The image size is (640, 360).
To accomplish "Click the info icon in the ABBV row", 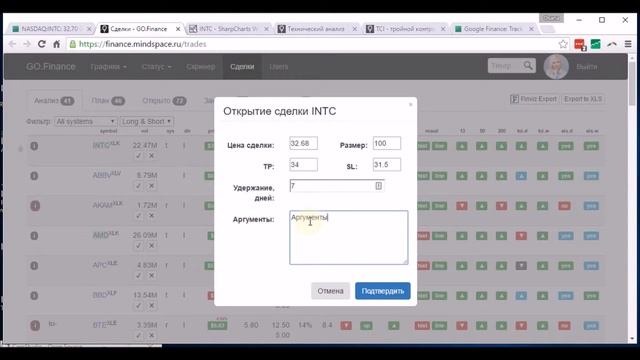I will pos(34,176).
